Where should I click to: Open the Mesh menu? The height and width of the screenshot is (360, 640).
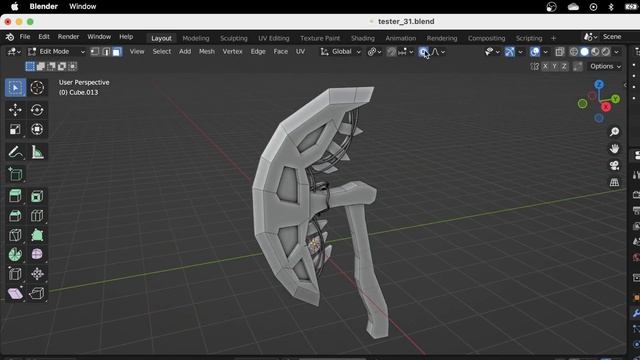click(207, 51)
